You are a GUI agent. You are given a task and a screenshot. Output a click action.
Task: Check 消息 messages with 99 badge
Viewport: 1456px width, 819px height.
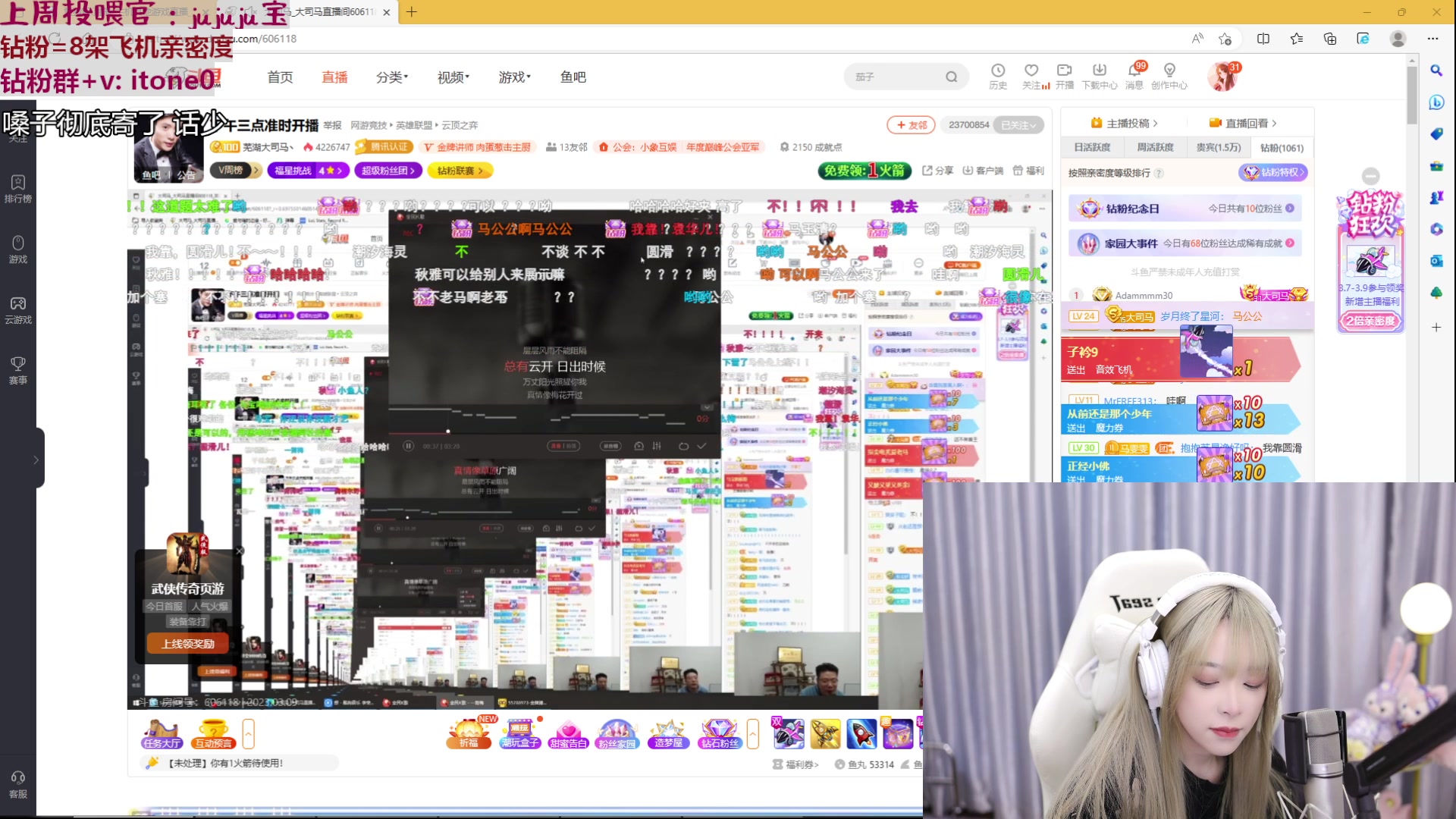(1134, 77)
